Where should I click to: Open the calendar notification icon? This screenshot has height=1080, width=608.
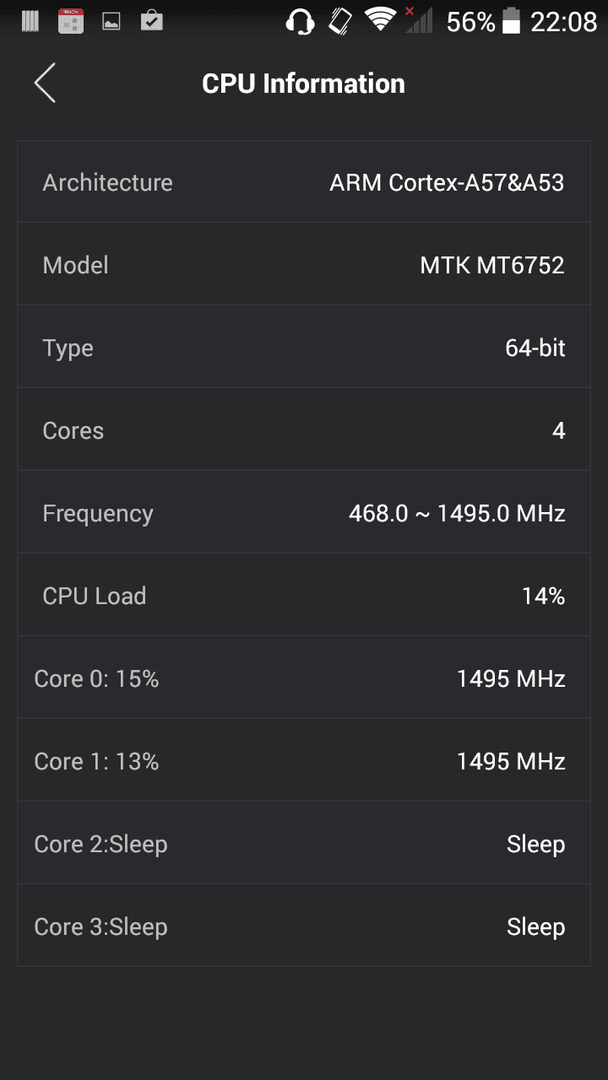(x=71, y=21)
